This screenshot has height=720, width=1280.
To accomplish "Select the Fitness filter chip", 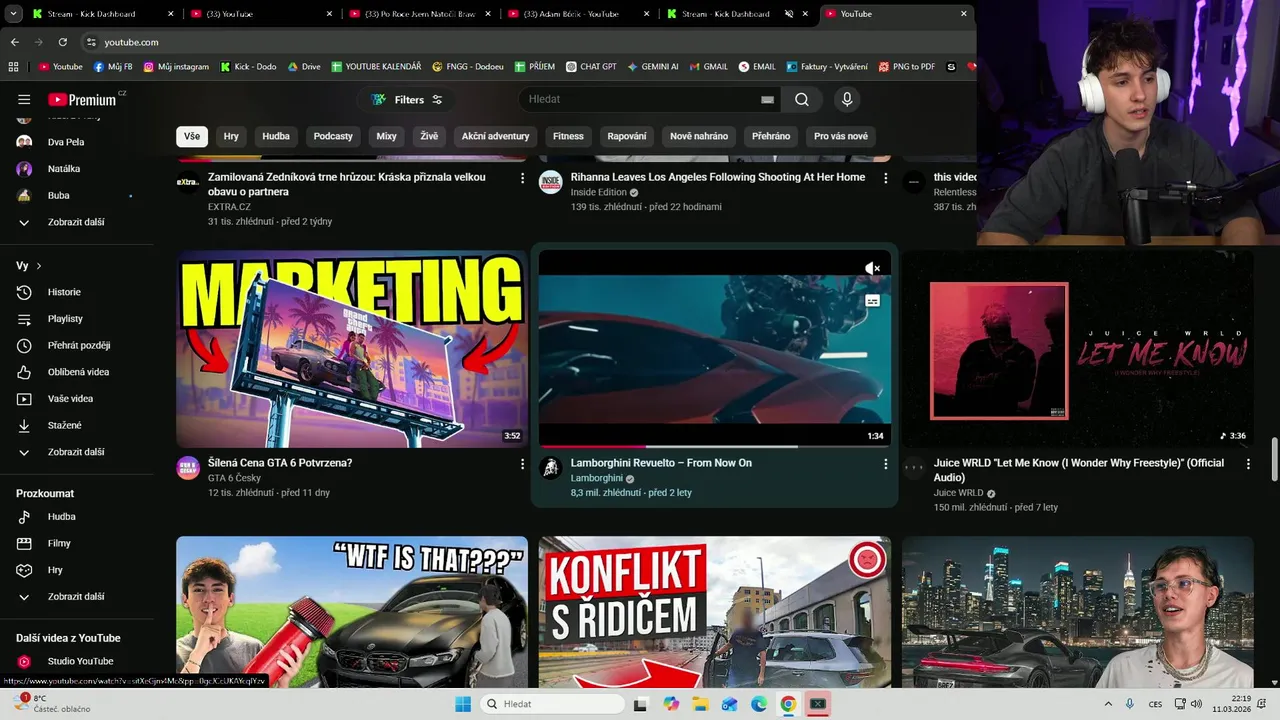I will 568,136.
